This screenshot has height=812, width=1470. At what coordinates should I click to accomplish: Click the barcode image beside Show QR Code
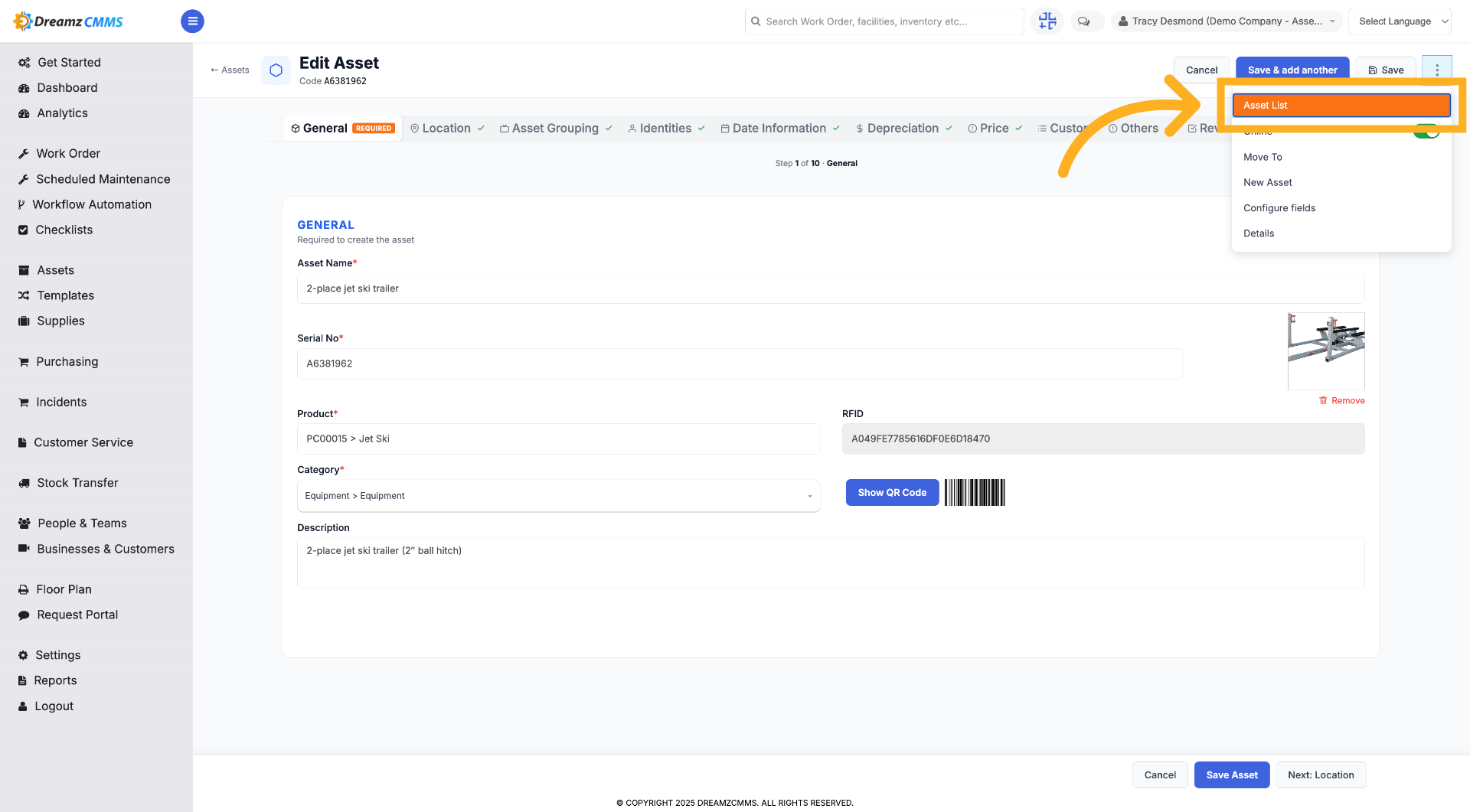[x=975, y=493]
